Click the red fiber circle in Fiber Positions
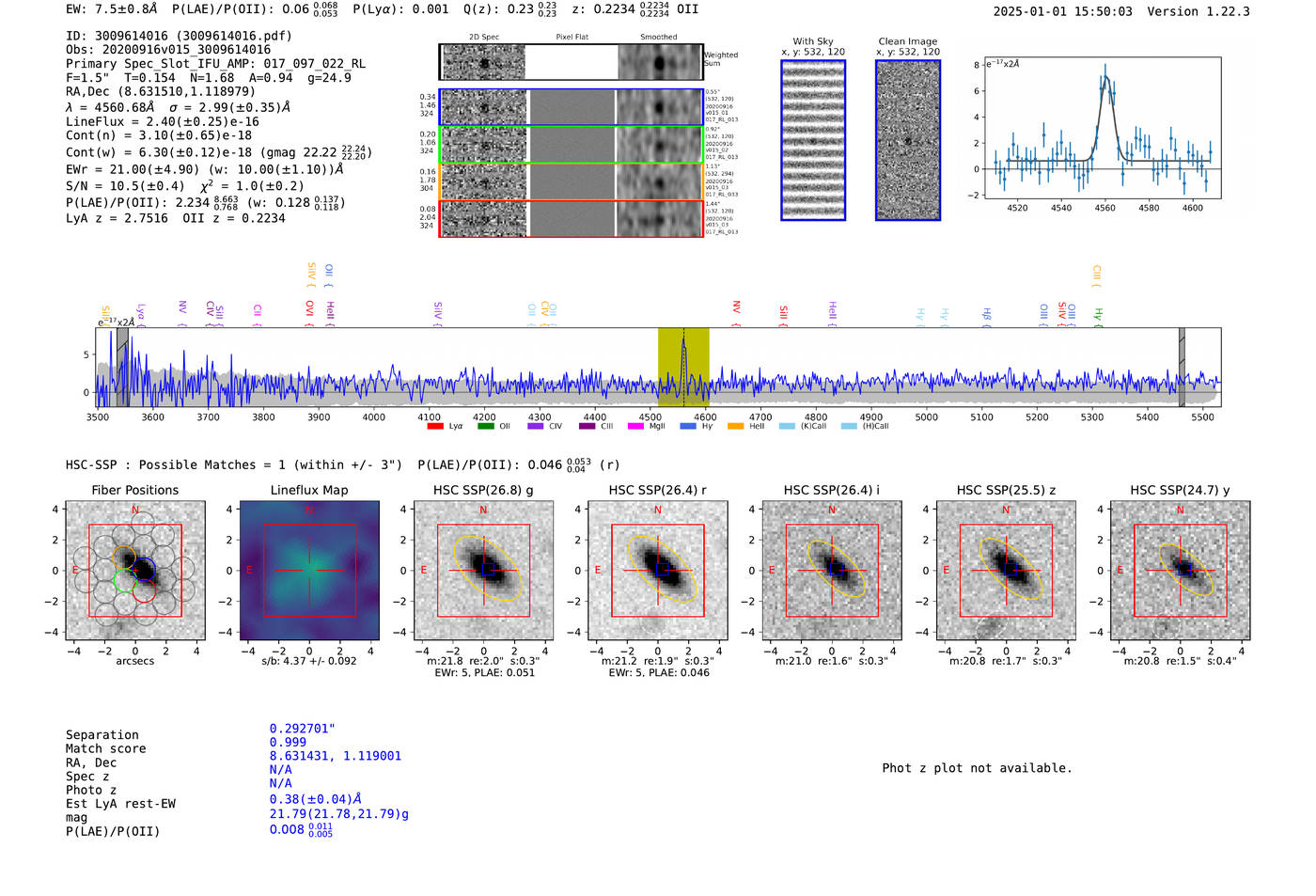Viewport: 1316px width, 896px height. click(x=144, y=591)
